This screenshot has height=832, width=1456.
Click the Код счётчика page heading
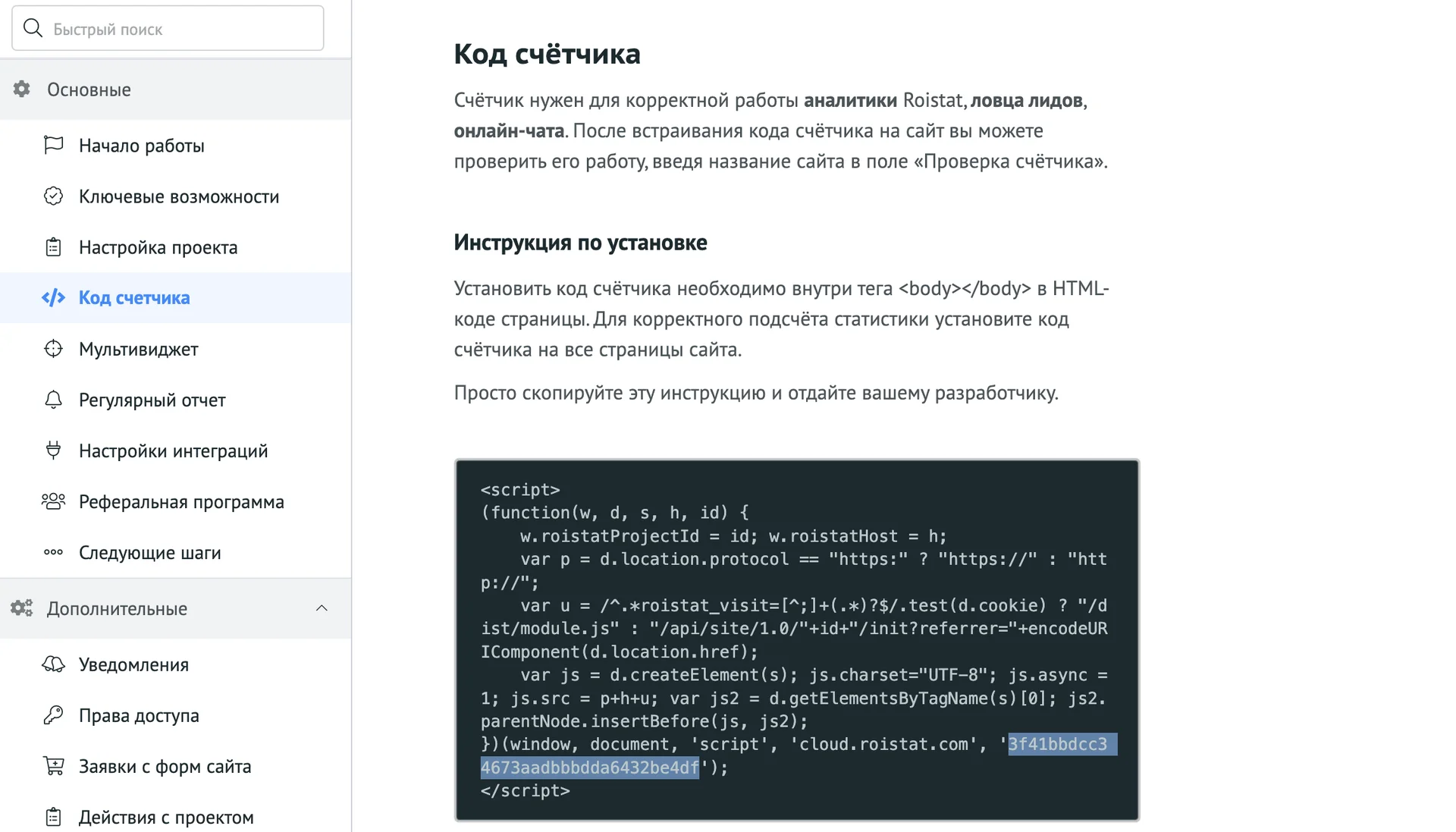tap(547, 54)
